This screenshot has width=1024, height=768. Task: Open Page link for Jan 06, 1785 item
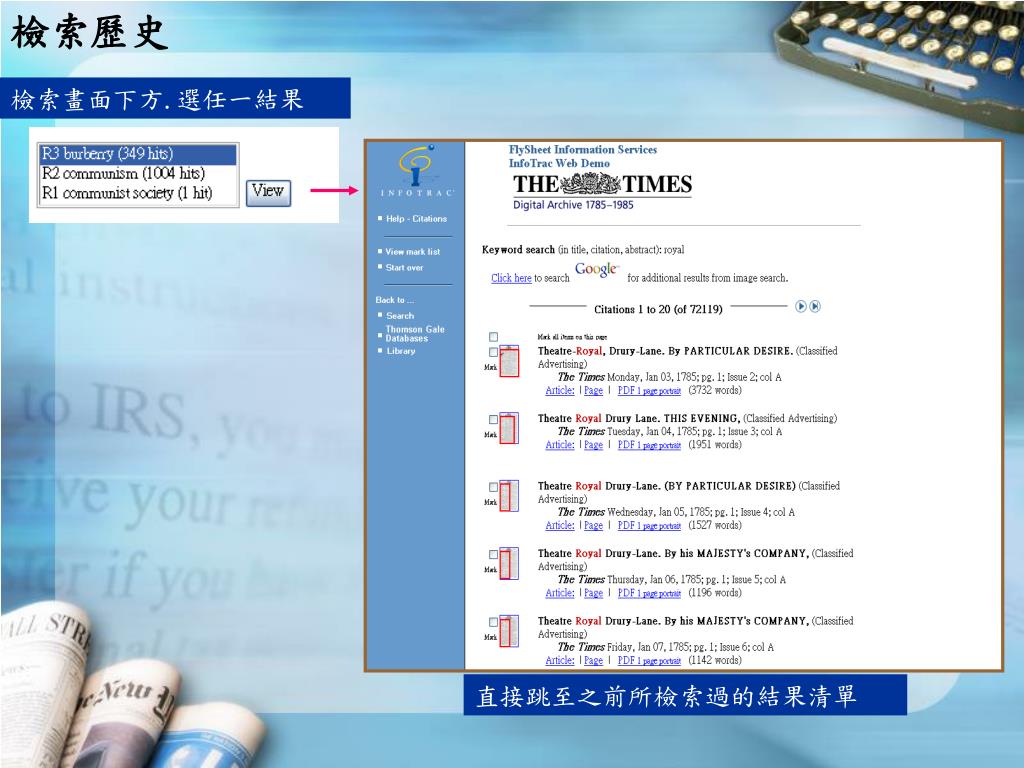click(x=593, y=593)
